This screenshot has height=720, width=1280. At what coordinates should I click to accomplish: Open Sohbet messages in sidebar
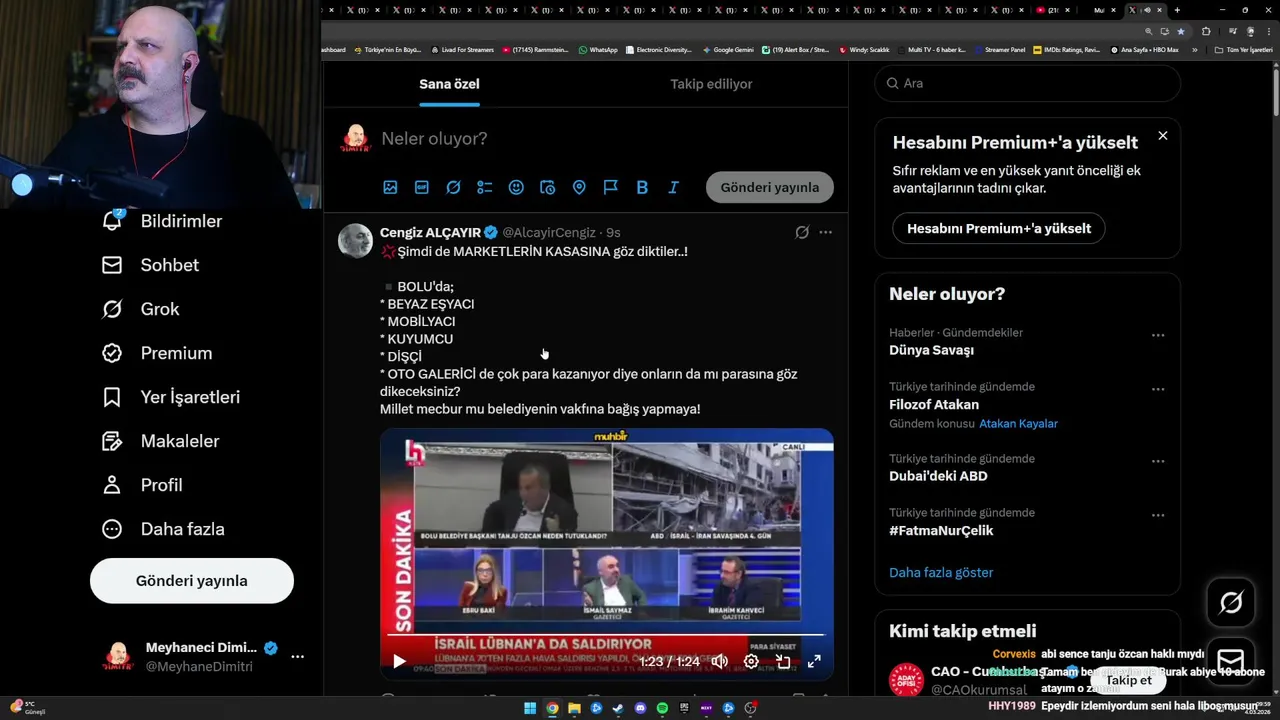click(x=150, y=265)
